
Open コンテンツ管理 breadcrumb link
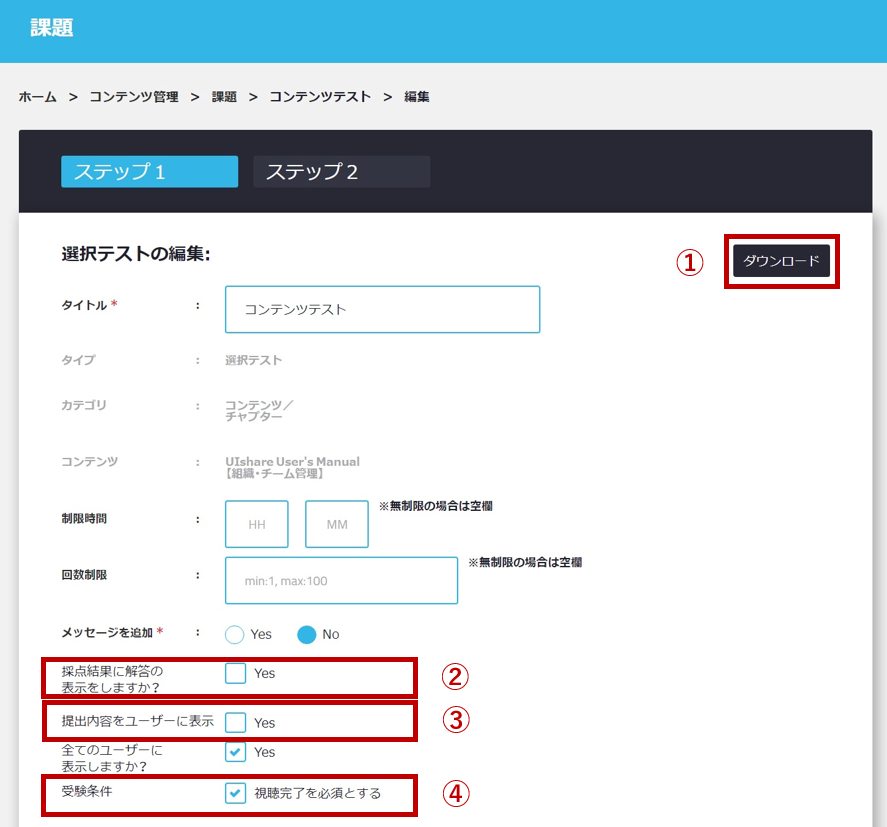pyautogui.click(x=134, y=97)
